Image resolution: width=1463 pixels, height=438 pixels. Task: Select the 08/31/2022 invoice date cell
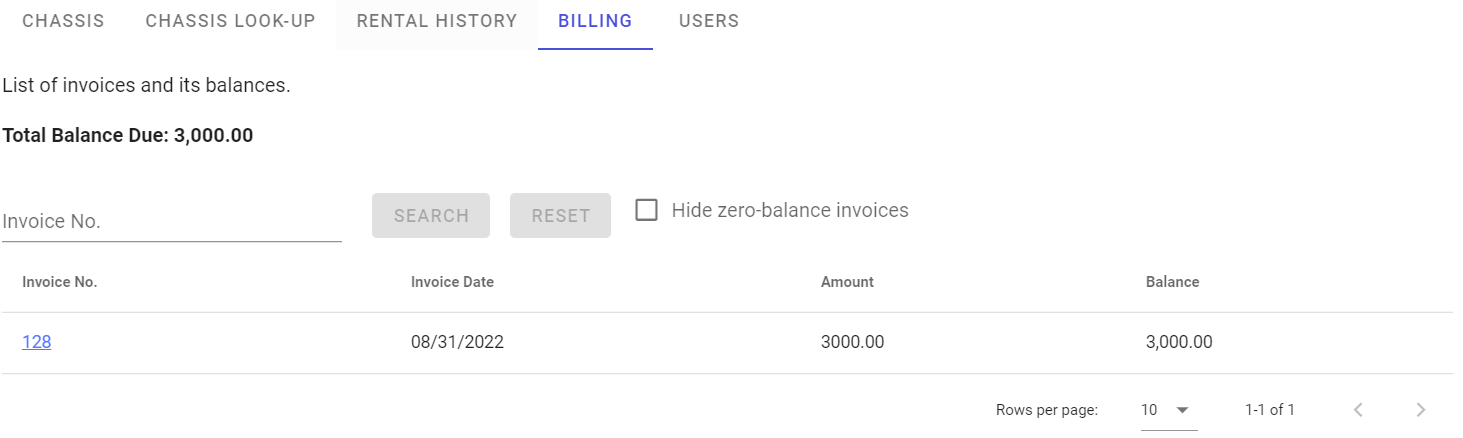coord(457,342)
